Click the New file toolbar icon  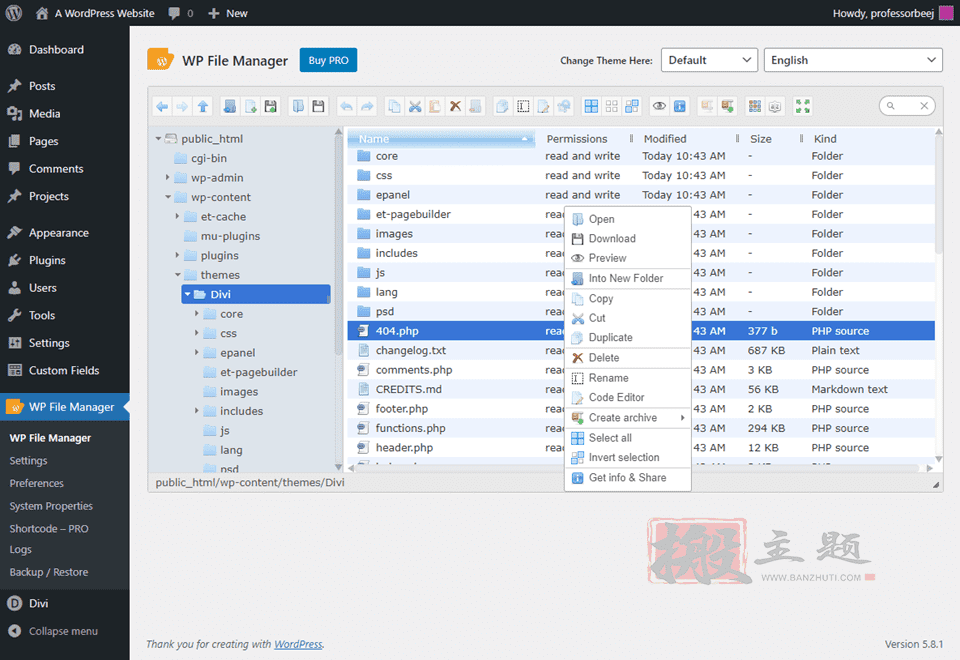[250, 107]
